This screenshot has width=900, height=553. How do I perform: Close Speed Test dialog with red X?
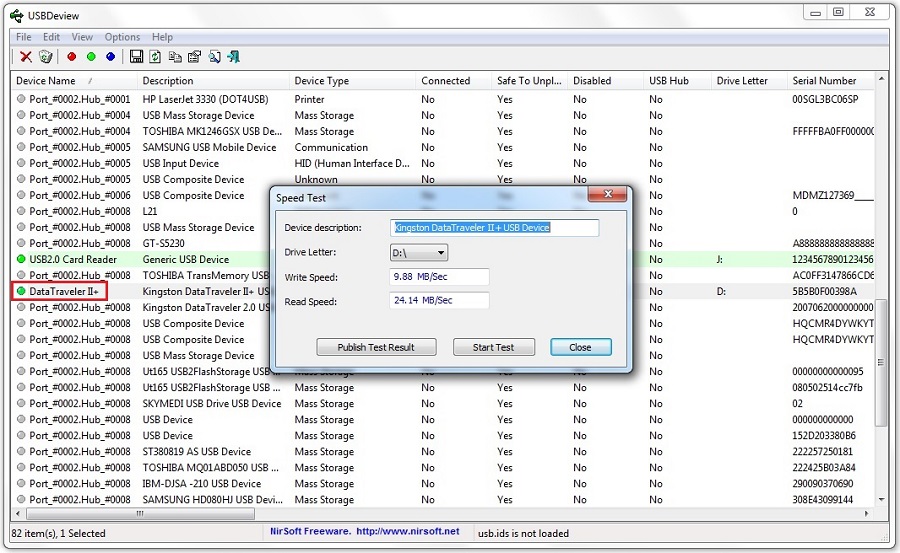point(608,194)
